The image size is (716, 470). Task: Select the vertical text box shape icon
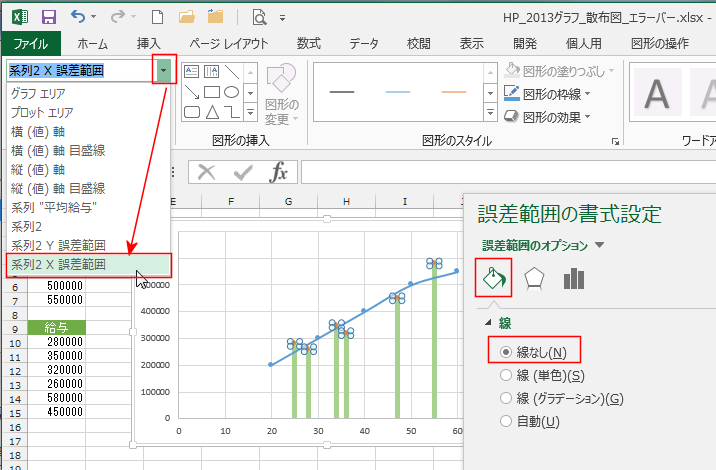pyautogui.click(x=211, y=71)
